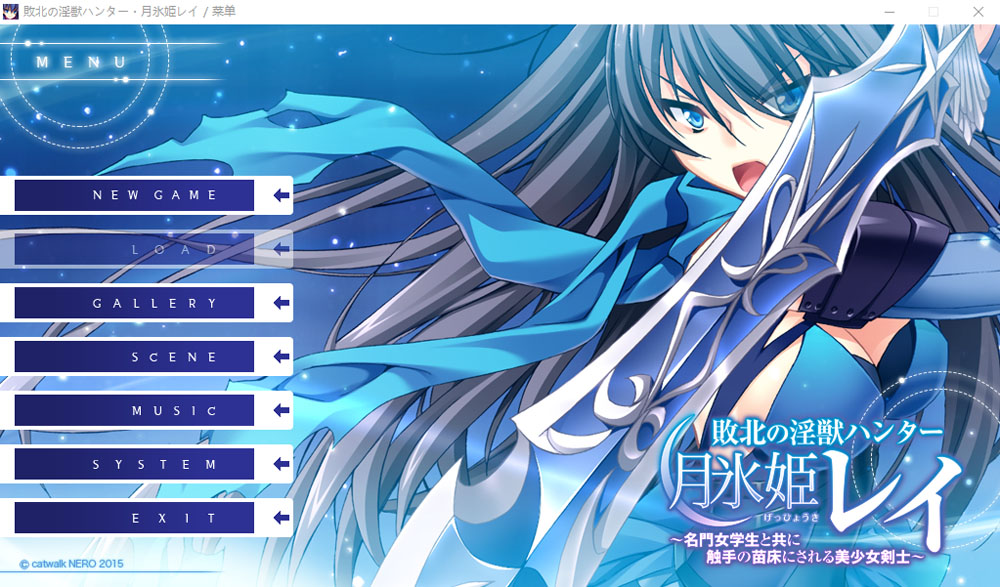Click the arrow icon beside NEW GAME
Image resolution: width=1000 pixels, height=587 pixels.
(x=280, y=195)
